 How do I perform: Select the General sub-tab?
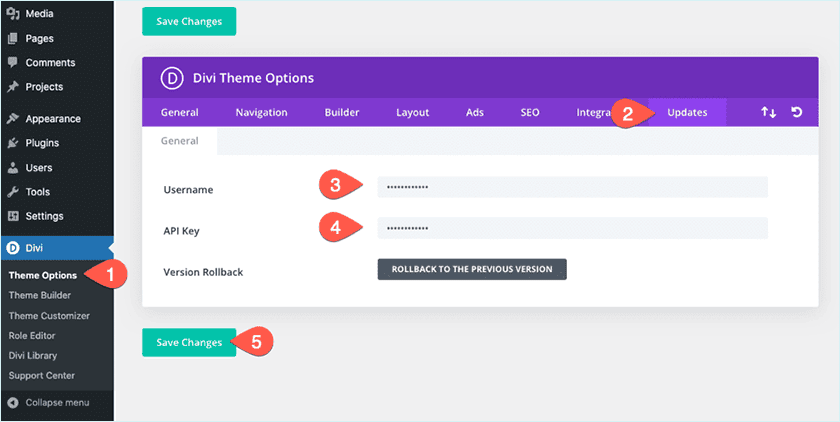(x=180, y=141)
